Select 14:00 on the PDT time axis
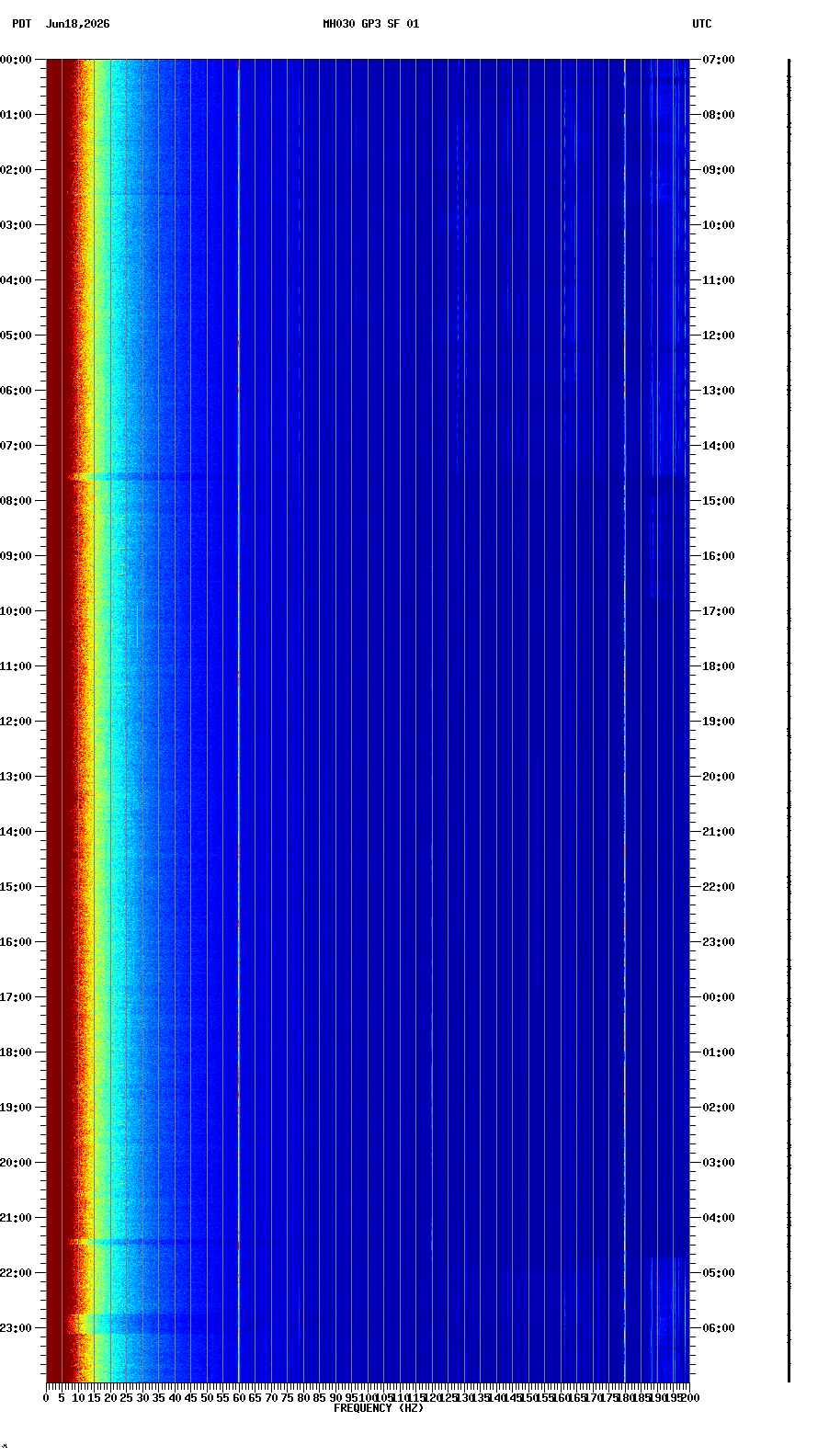 tap(16, 832)
